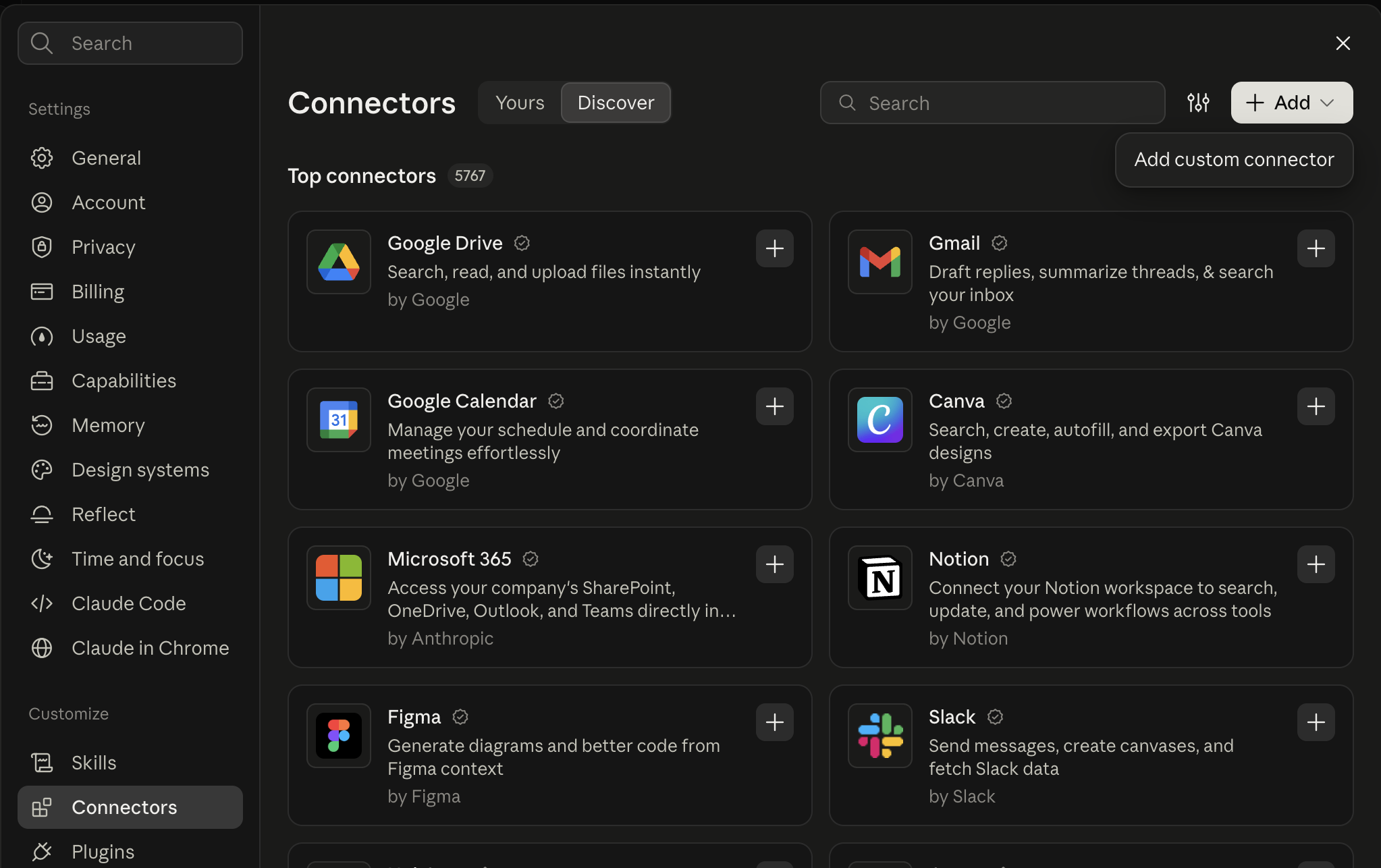This screenshot has width=1381, height=868.
Task: Click the Microsoft 365 logo icon
Action: point(339,578)
